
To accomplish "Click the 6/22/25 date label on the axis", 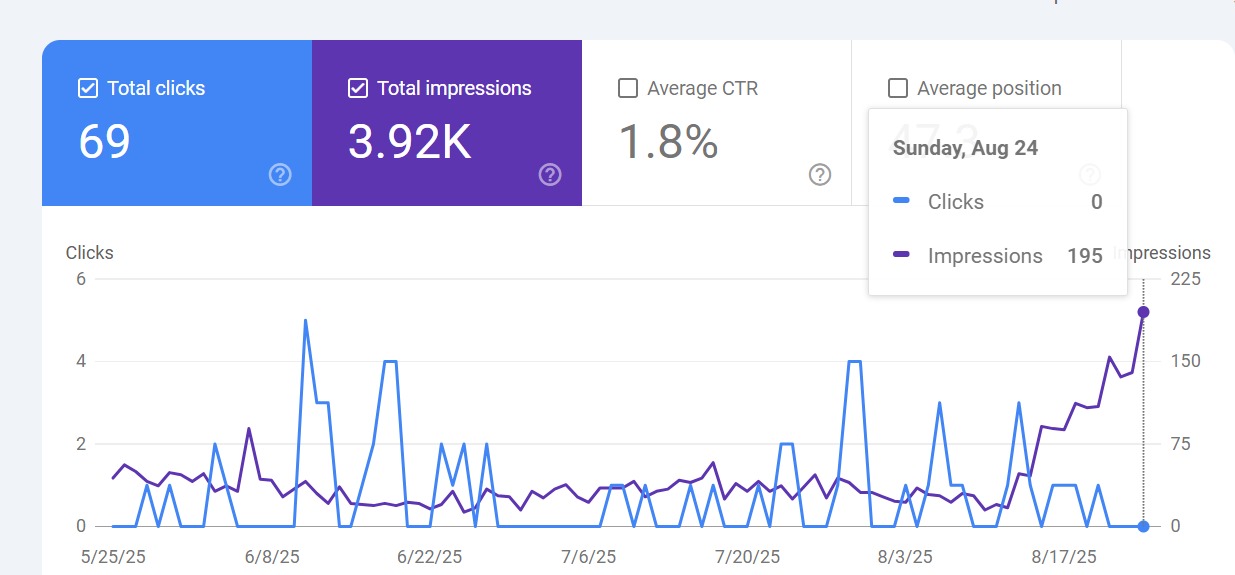I will coord(429,556).
